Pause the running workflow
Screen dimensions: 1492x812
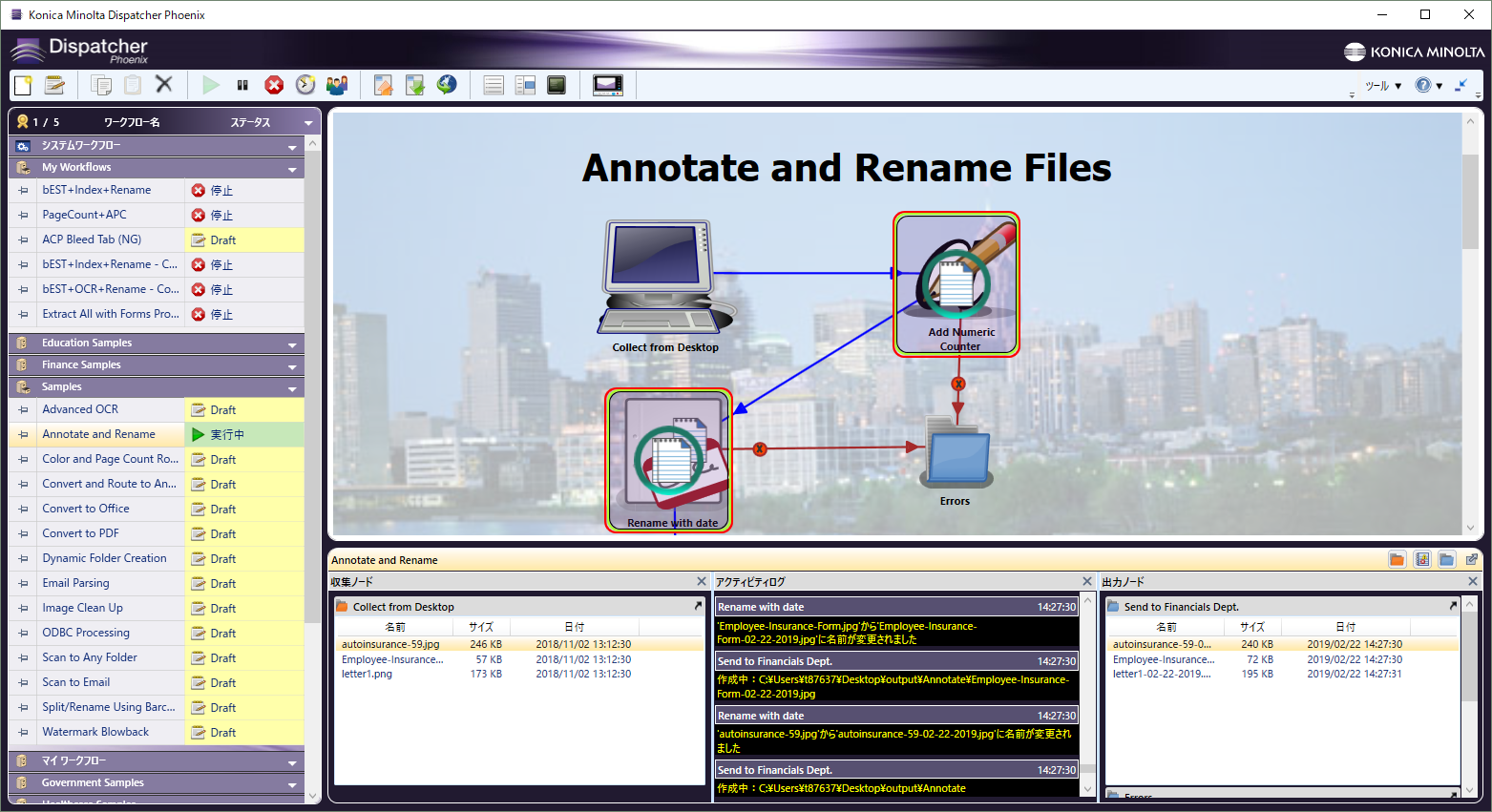pyautogui.click(x=242, y=85)
